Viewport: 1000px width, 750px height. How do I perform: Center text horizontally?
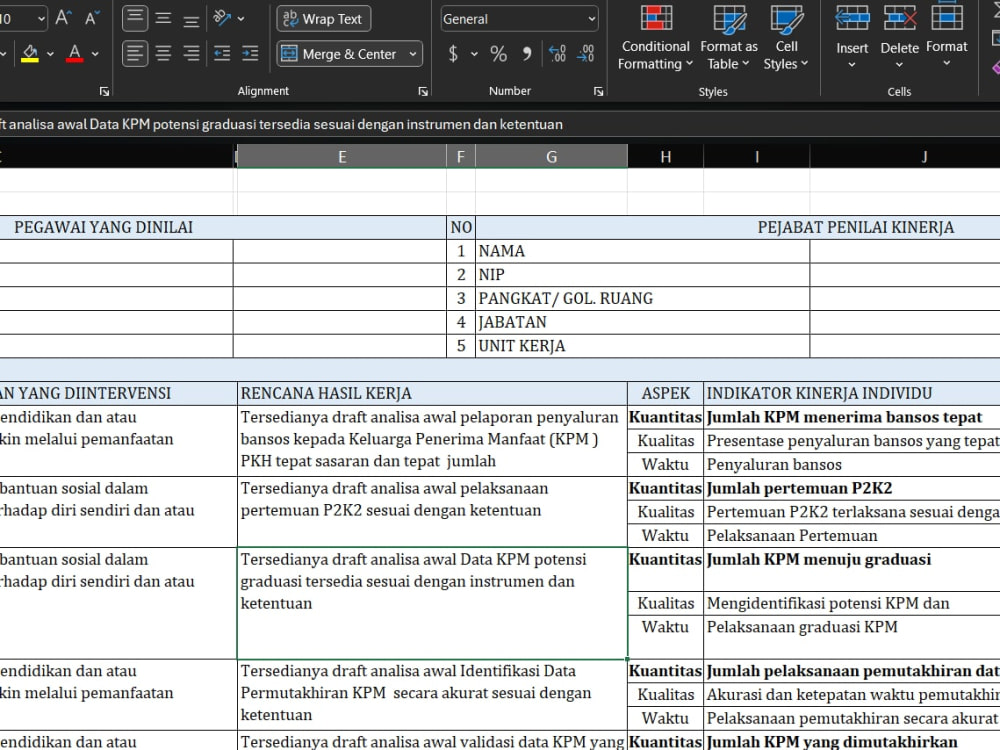[163, 54]
